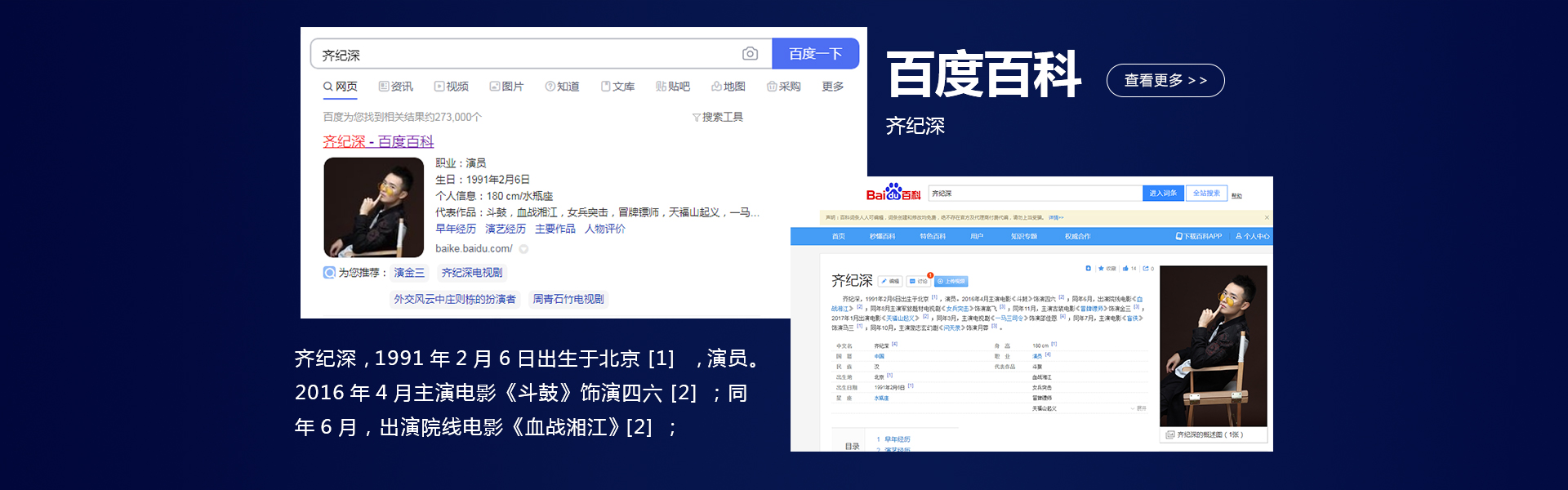Open the 采购 tab
The height and width of the screenshot is (490, 1568).
click(784, 87)
